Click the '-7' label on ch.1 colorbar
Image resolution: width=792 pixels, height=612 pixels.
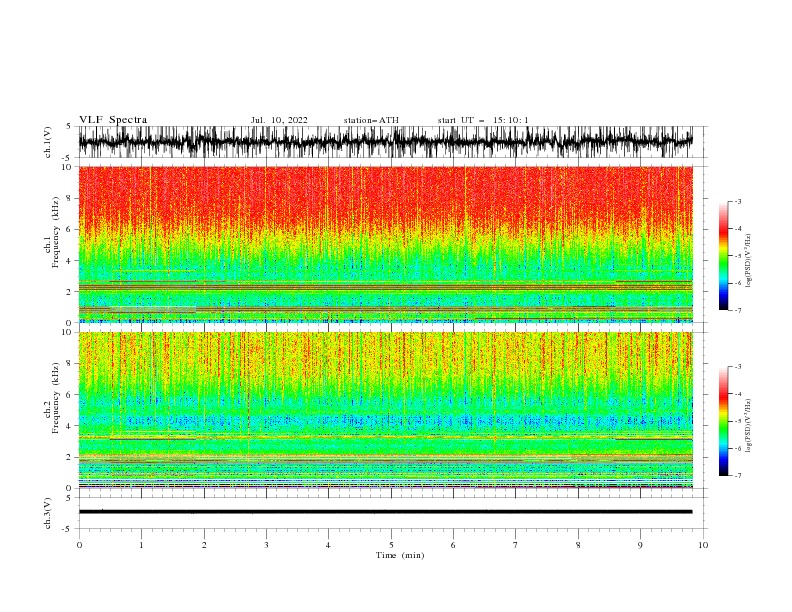(738, 310)
